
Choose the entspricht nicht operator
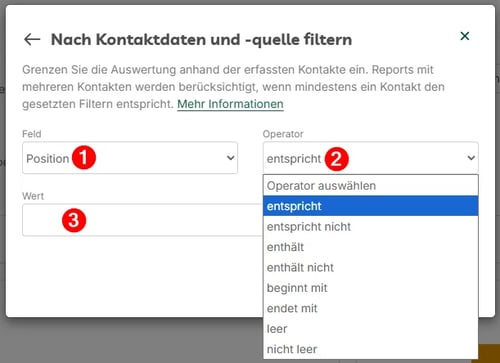pyautogui.click(x=371, y=227)
